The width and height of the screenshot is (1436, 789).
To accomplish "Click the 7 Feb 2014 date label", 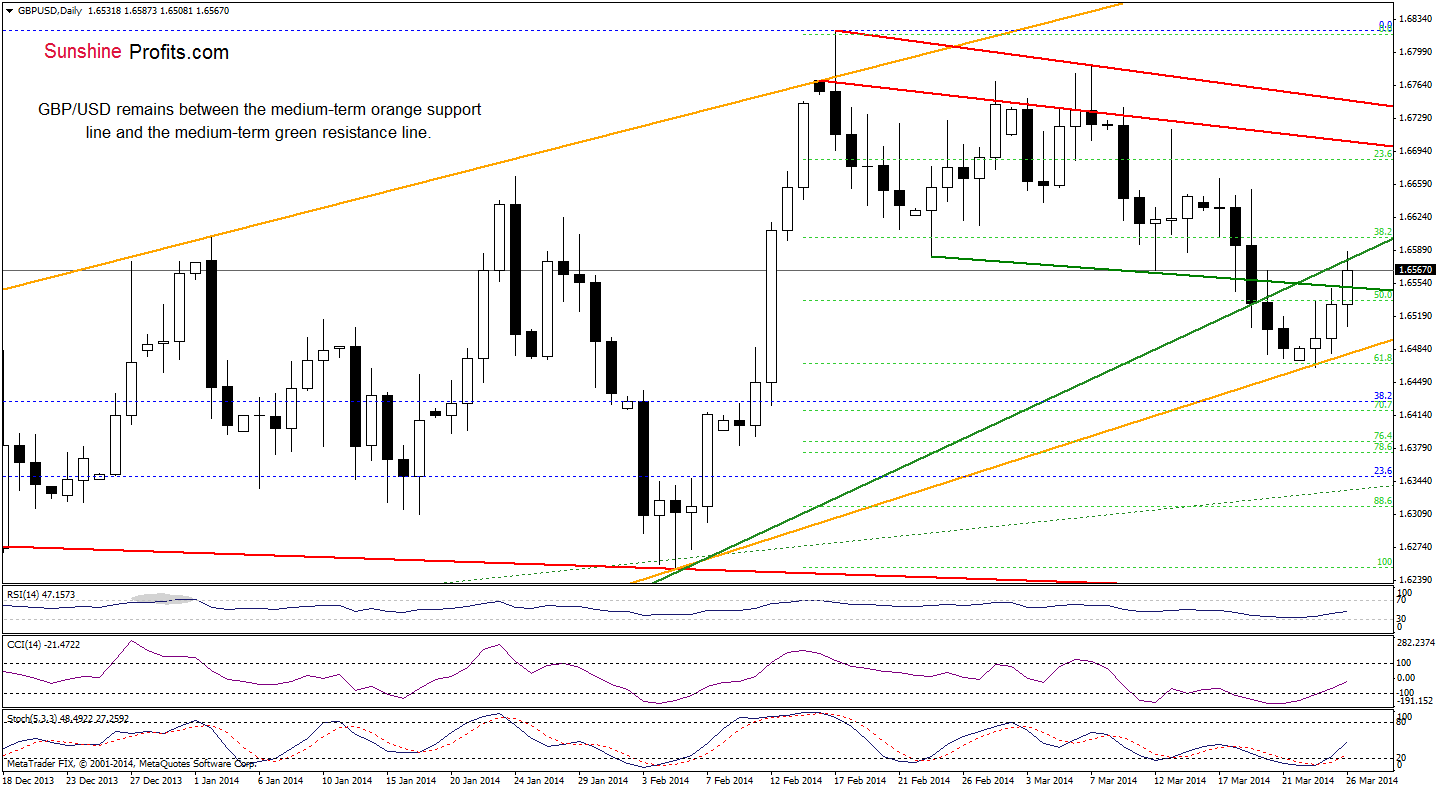I will point(729,780).
